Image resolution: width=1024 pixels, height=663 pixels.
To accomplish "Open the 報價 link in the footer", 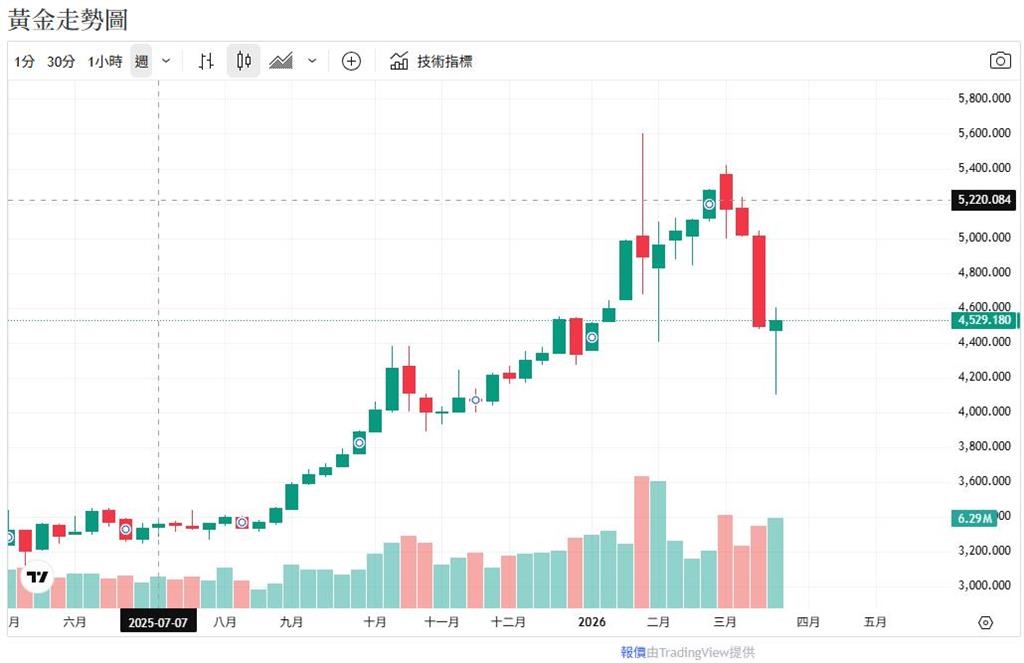I will (x=632, y=652).
